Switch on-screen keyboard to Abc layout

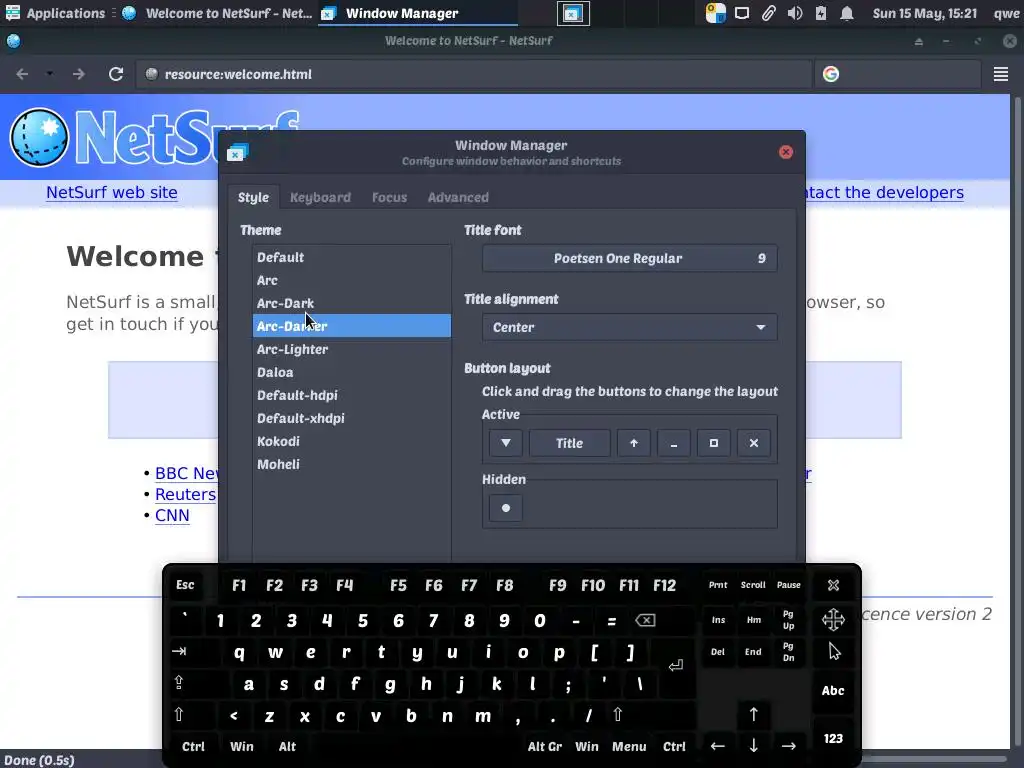click(x=833, y=690)
